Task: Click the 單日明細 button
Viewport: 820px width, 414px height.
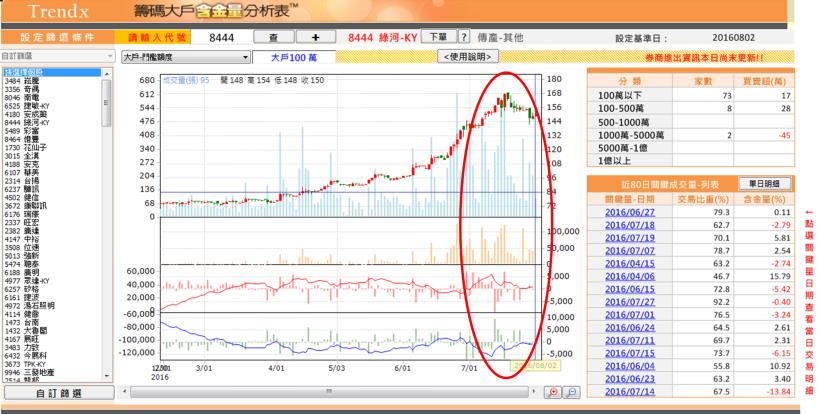Action: (765, 183)
